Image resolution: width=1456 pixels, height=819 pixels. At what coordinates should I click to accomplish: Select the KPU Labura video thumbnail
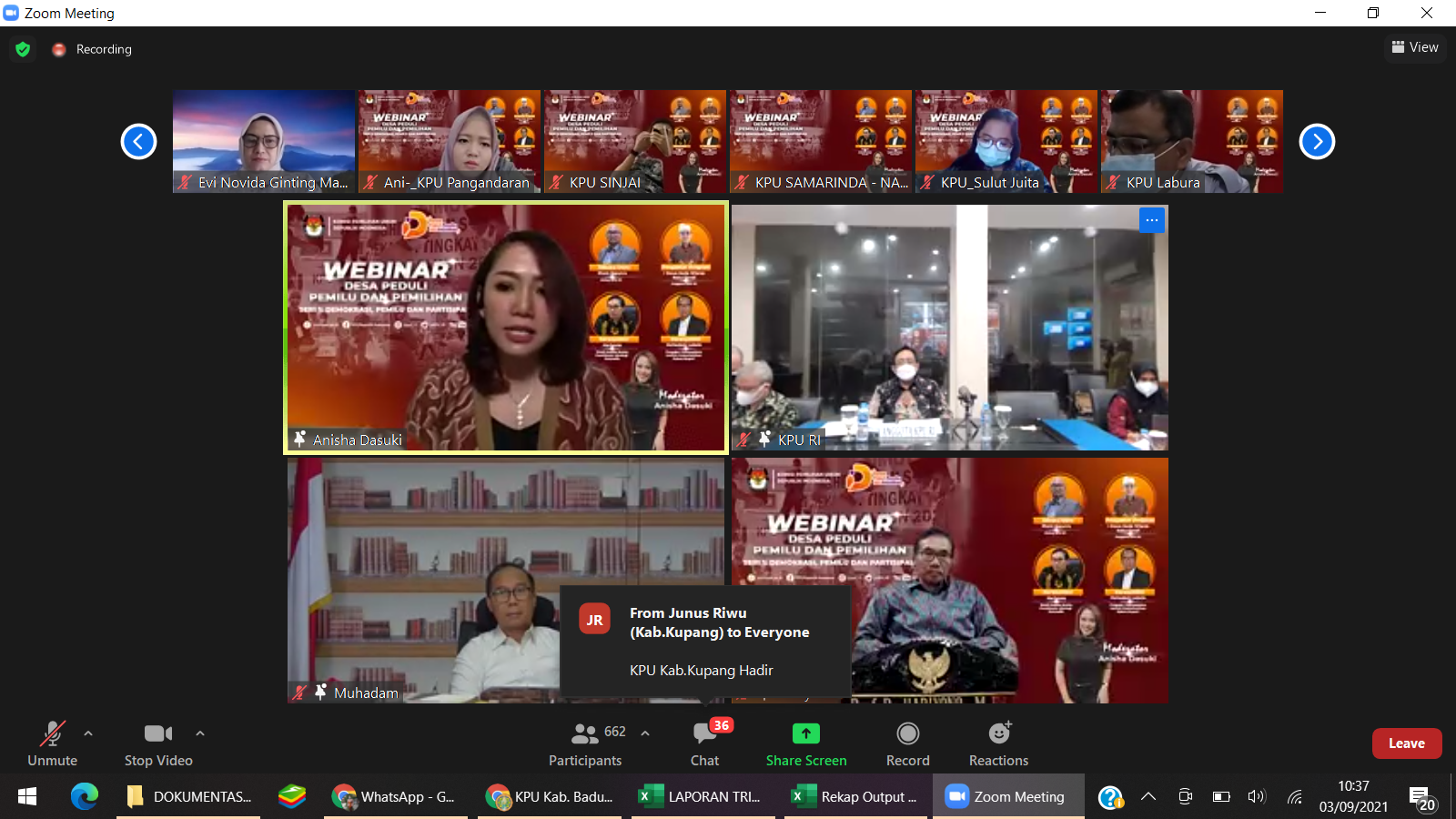pos(1191,141)
